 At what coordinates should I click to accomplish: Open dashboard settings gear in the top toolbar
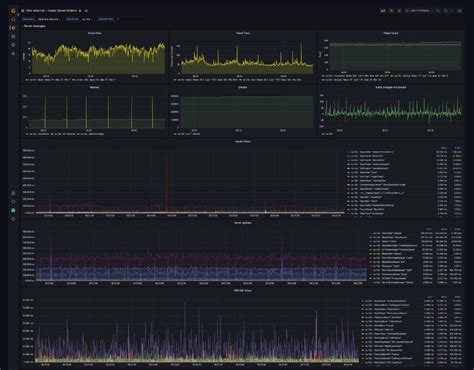click(399, 11)
